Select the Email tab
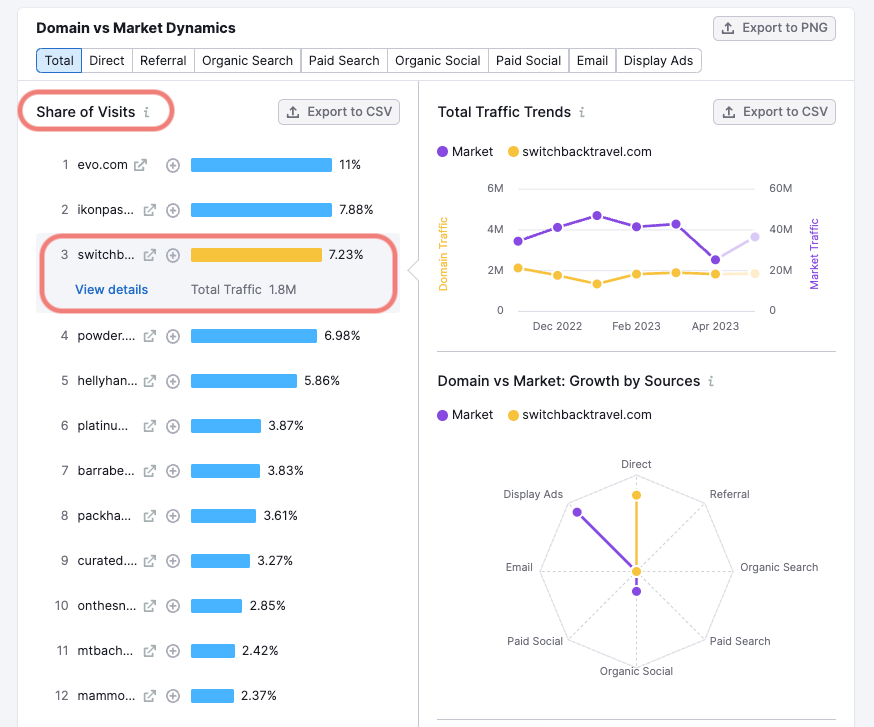The width and height of the screenshot is (874, 727). tap(593, 61)
